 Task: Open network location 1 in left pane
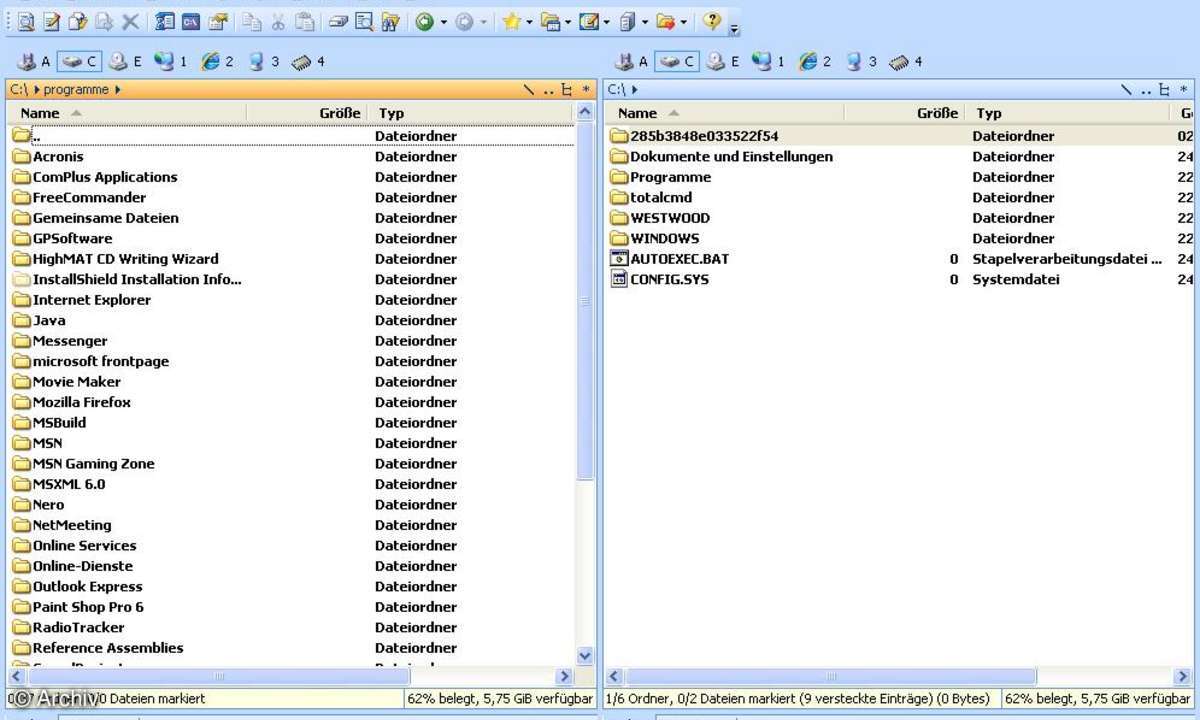pos(171,62)
